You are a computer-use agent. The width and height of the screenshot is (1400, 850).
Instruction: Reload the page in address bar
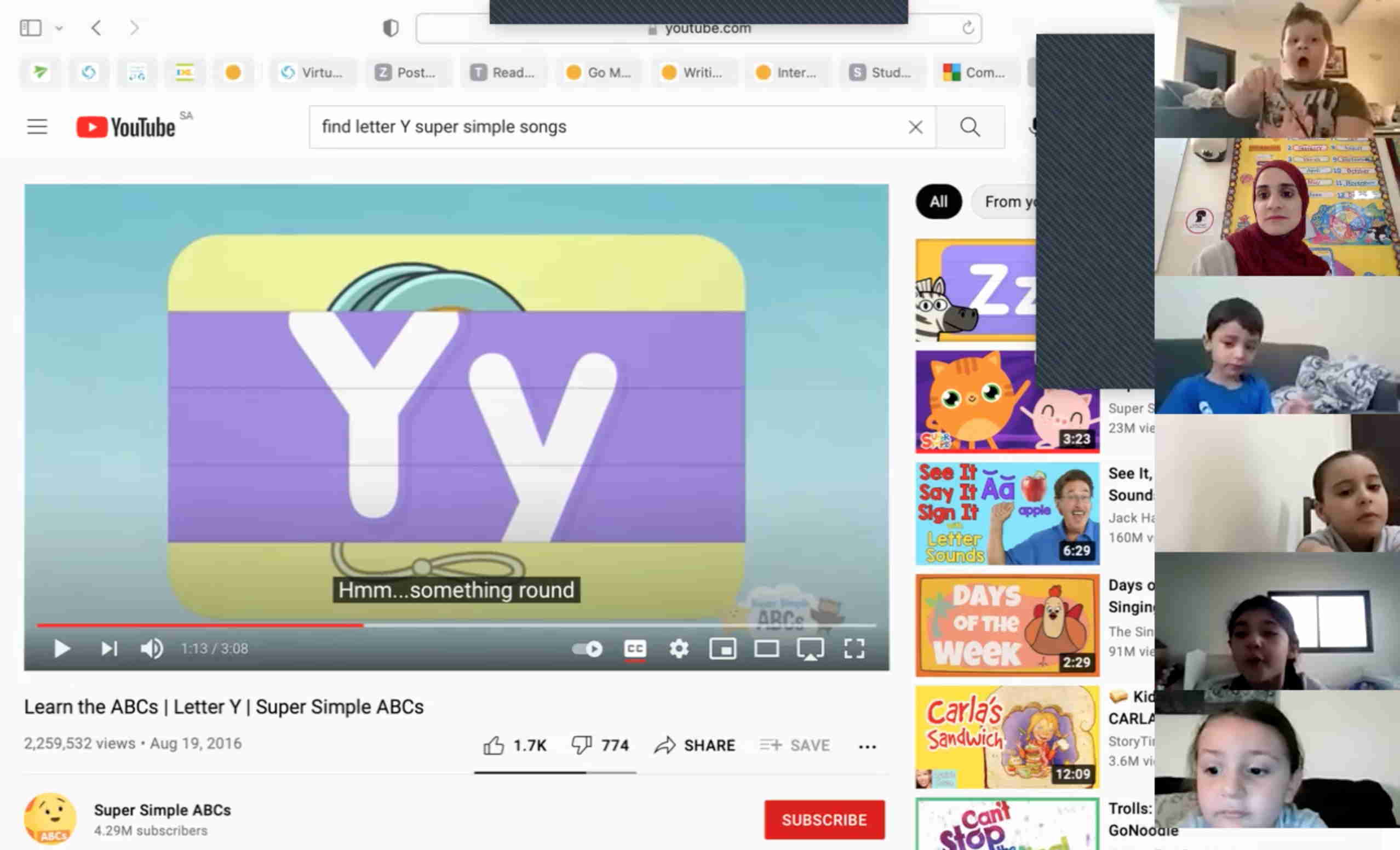pyautogui.click(x=968, y=27)
